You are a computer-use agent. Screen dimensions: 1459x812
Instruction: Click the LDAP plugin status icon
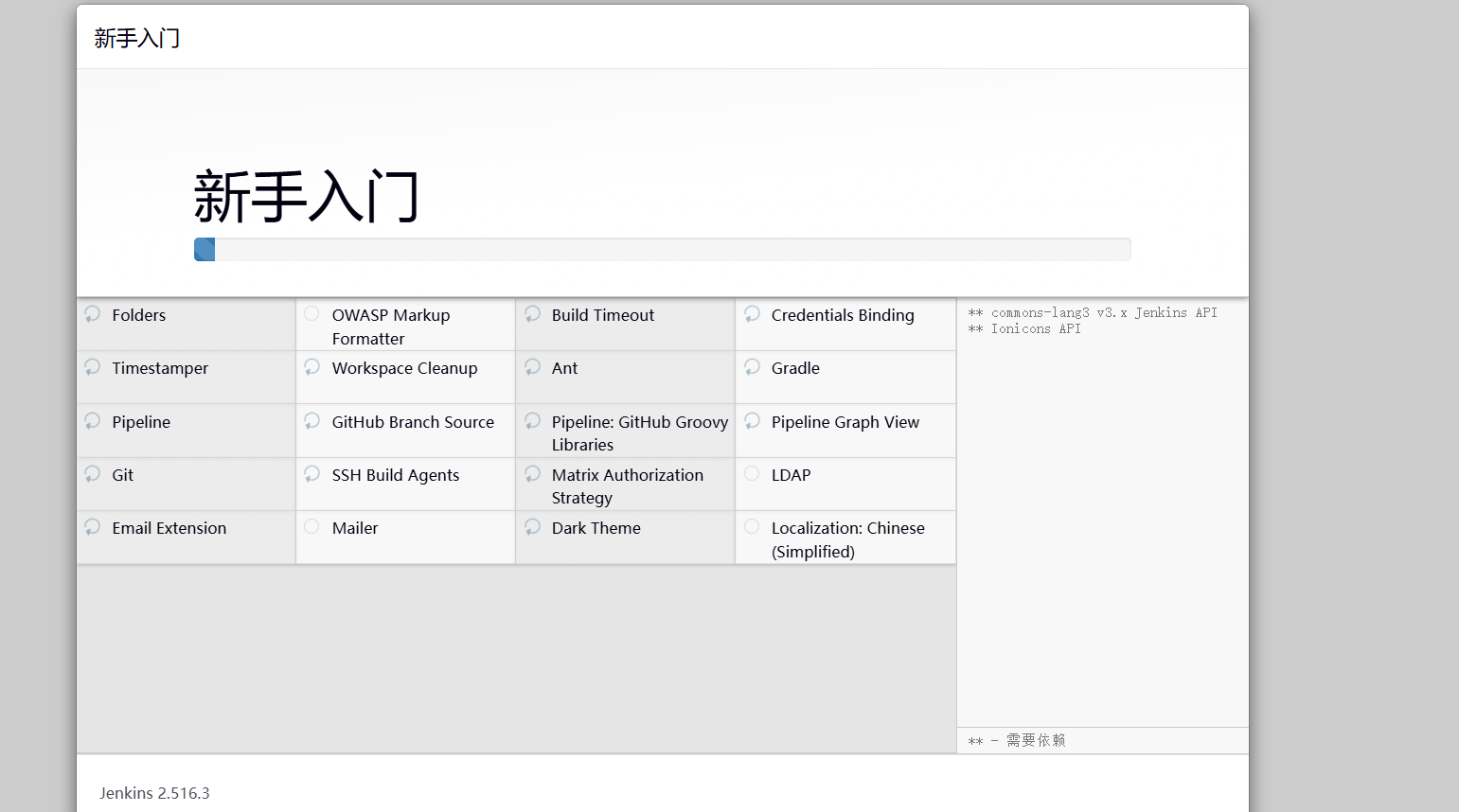pyautogui.click(x=752, y=473)
